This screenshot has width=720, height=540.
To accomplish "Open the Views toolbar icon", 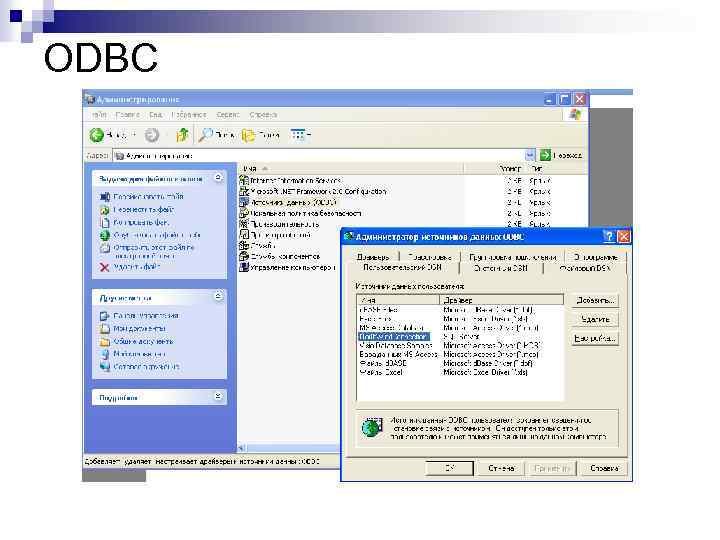I will point(298,135).
